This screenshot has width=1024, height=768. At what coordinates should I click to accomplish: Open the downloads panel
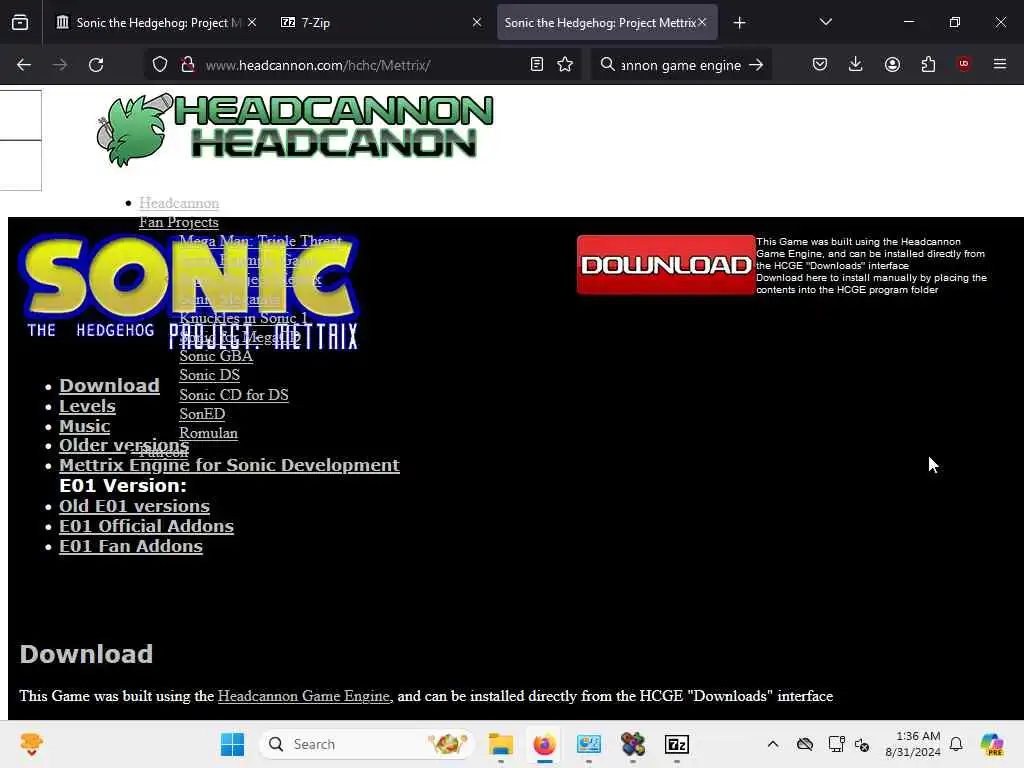point(856,65)
